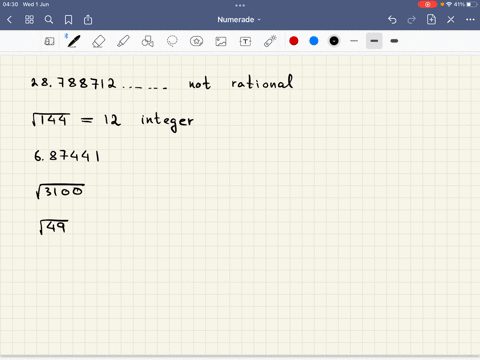Select the thinnest stroke width
This screenshot has height=360, width=480.
(354, 41)
